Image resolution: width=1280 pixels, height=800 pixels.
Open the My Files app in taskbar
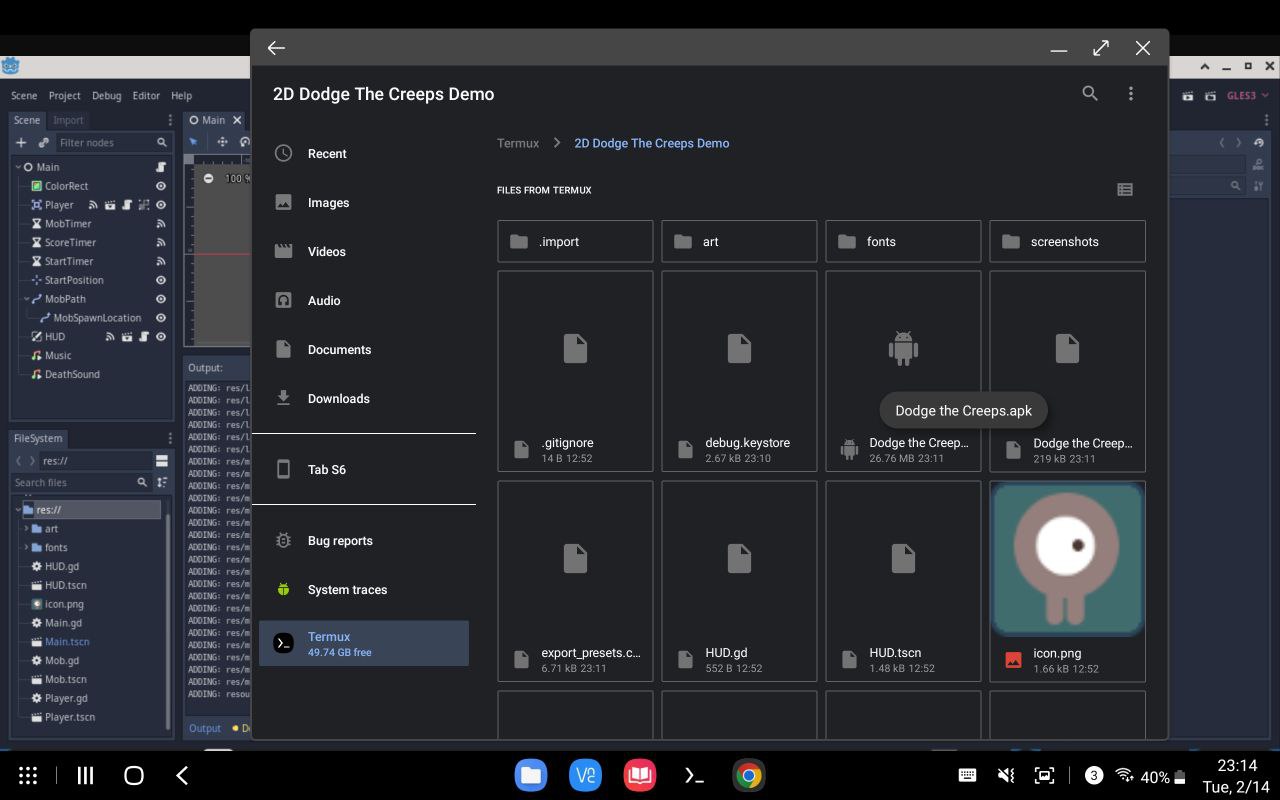click(531, 775)
